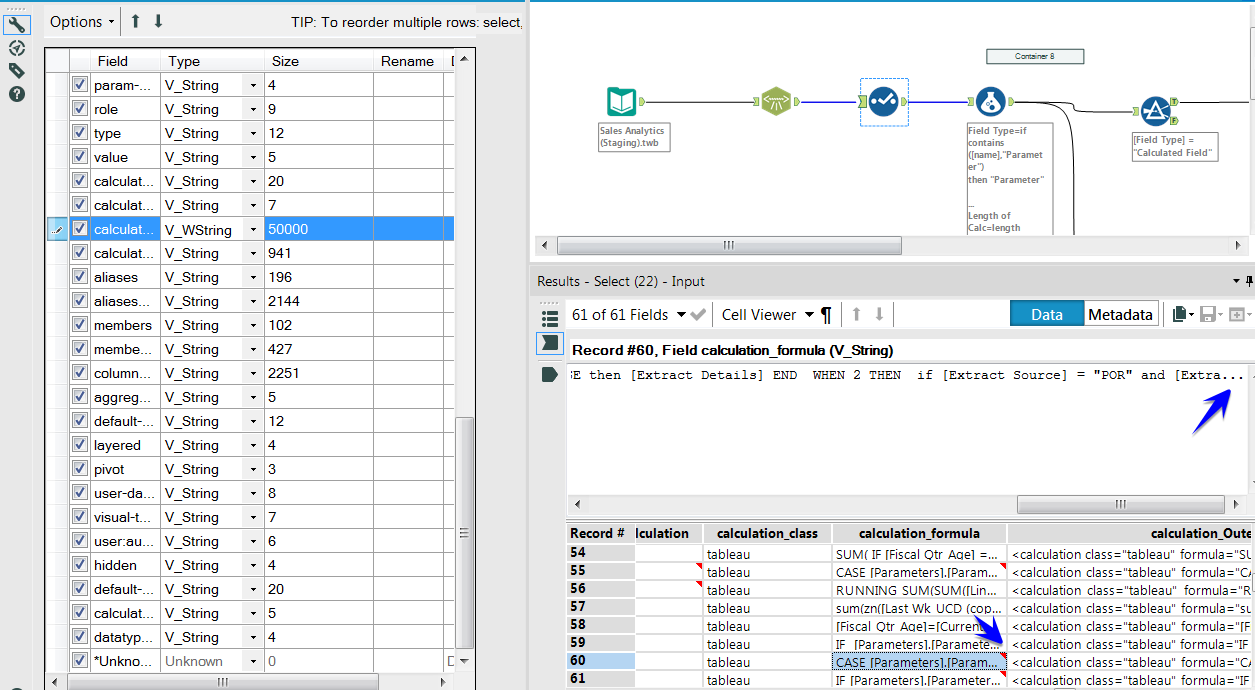
Task: Click the save results icon in Results pane
Action: tap(1210, 314)
